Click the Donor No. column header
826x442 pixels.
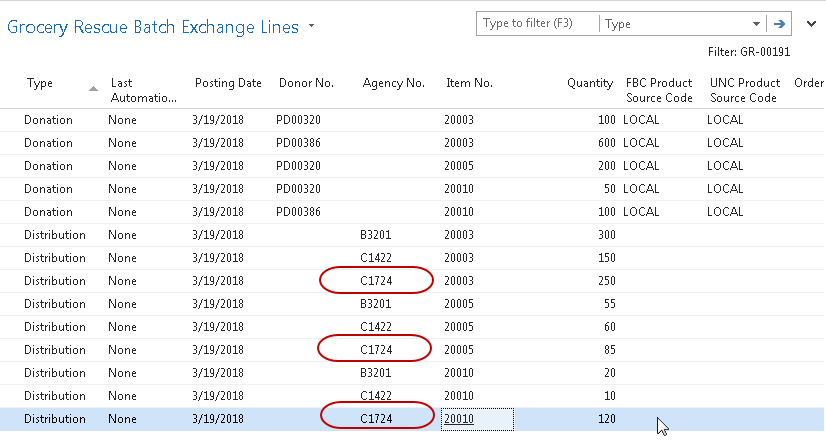pos(306,84)
